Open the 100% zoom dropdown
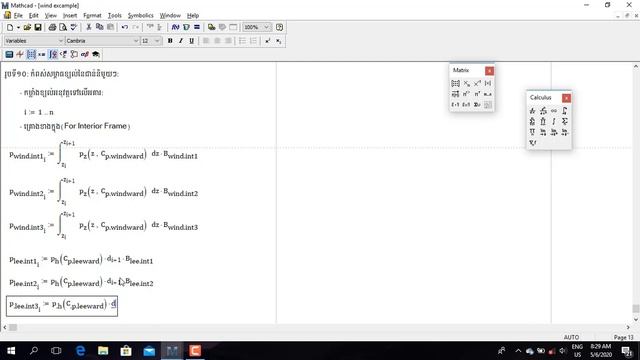640x360 pixels. [x=266, y=27]
